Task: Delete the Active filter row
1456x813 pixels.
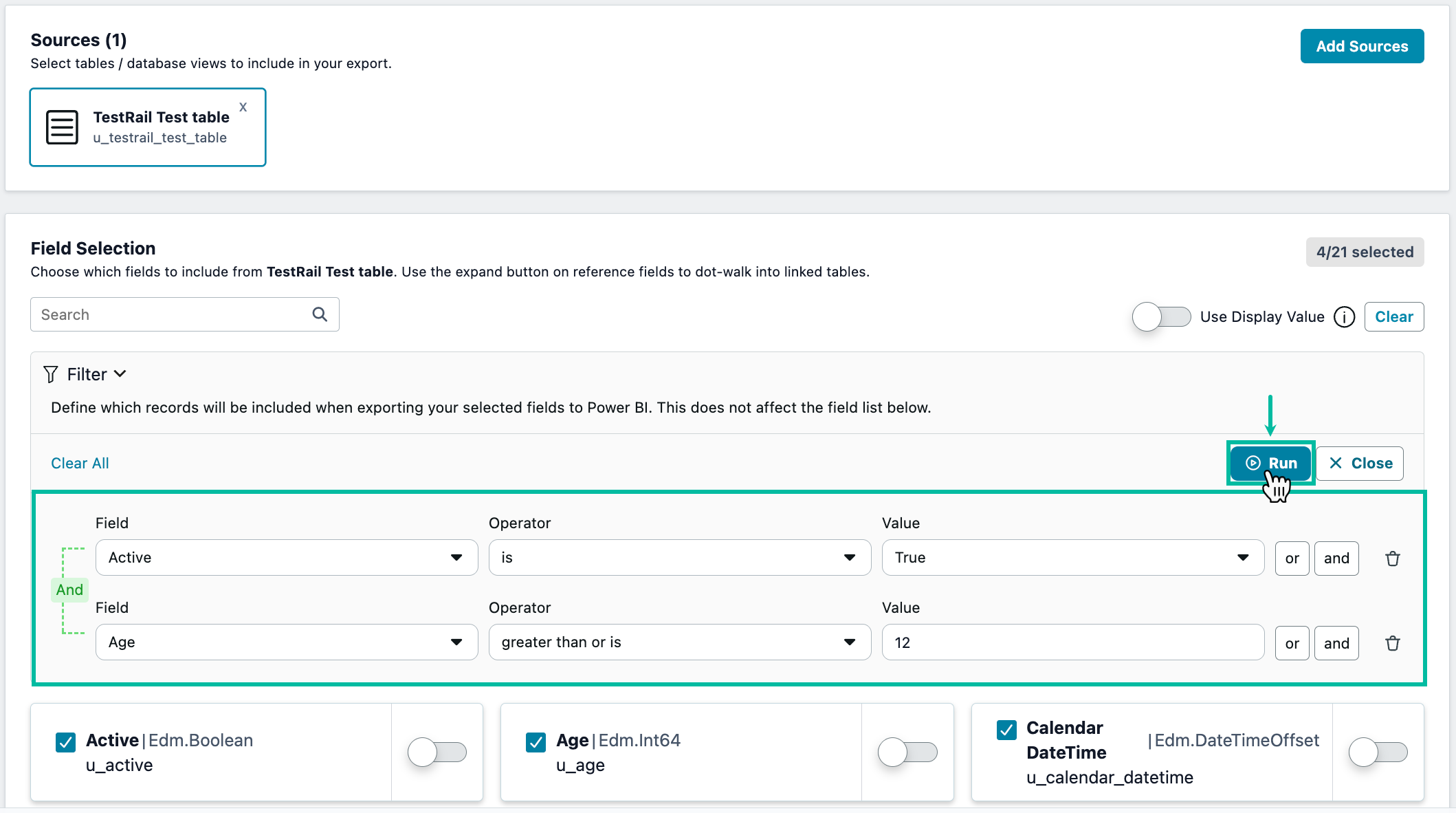Action: (x=1393, y=559)
